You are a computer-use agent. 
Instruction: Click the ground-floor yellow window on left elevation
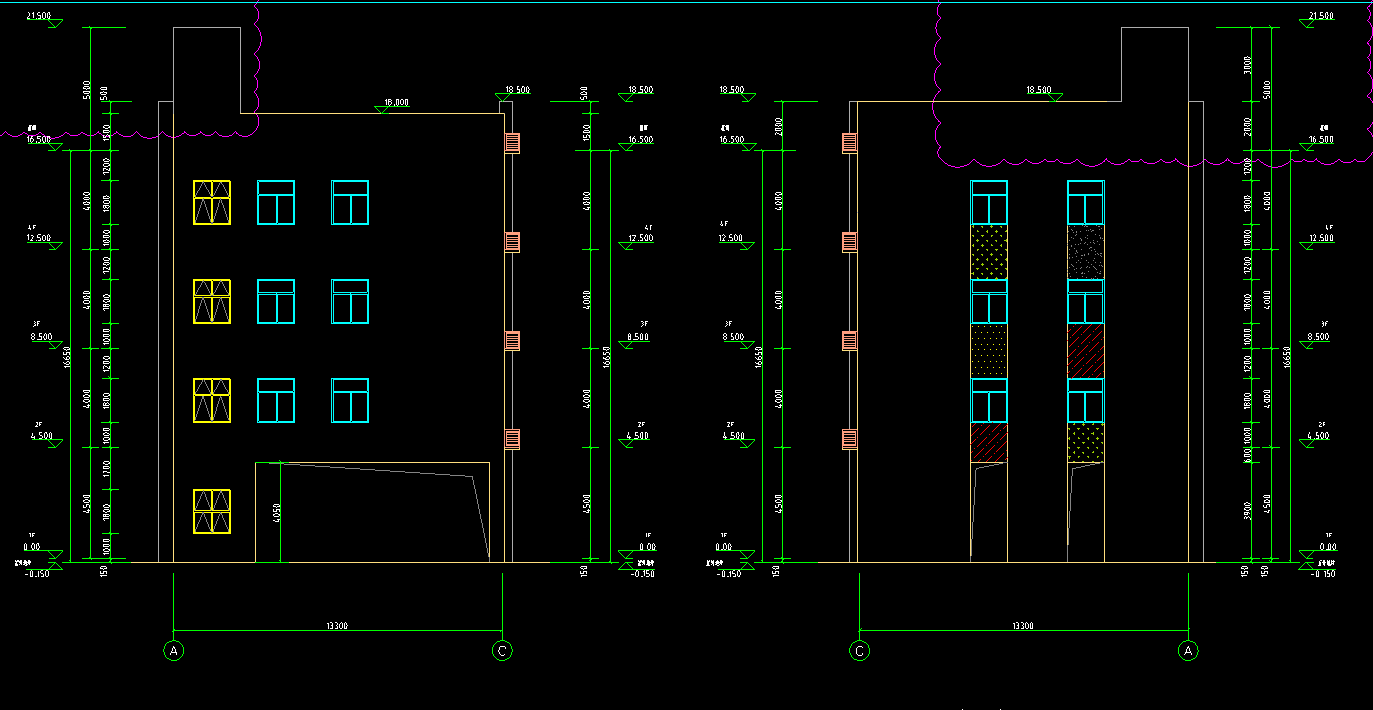point(212,511)
